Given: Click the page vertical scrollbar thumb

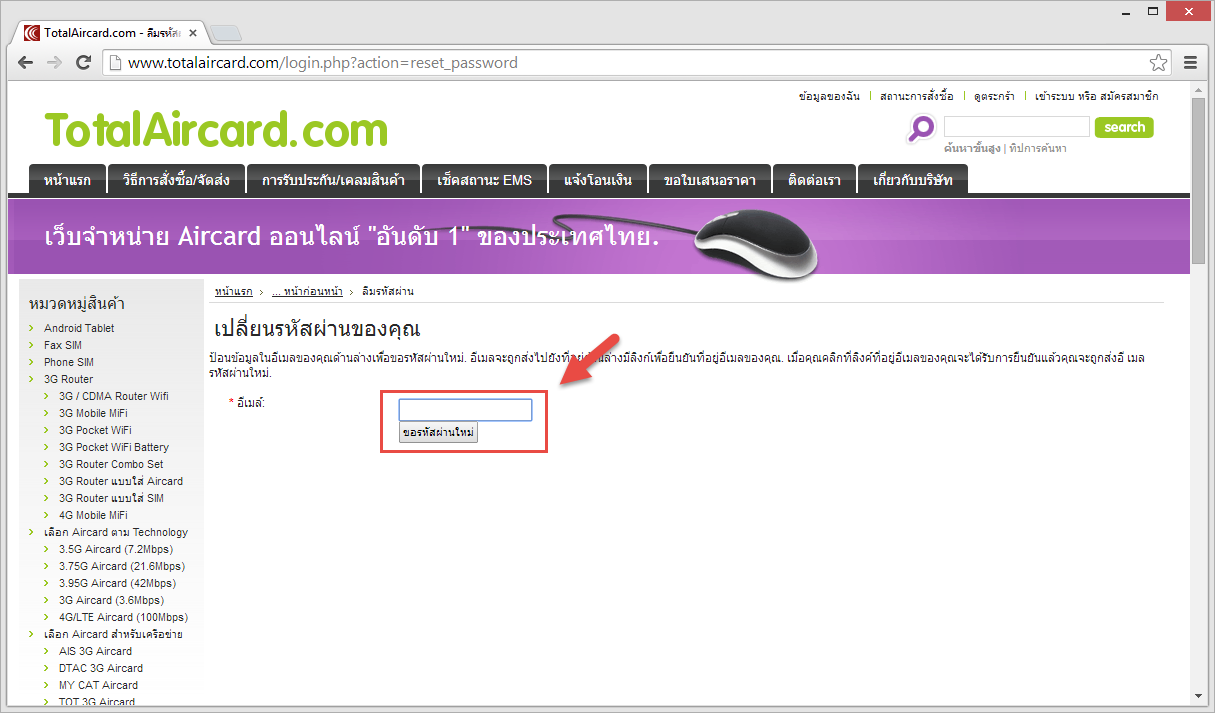Looking at the screenshot, I should [x=1198, y=181].
